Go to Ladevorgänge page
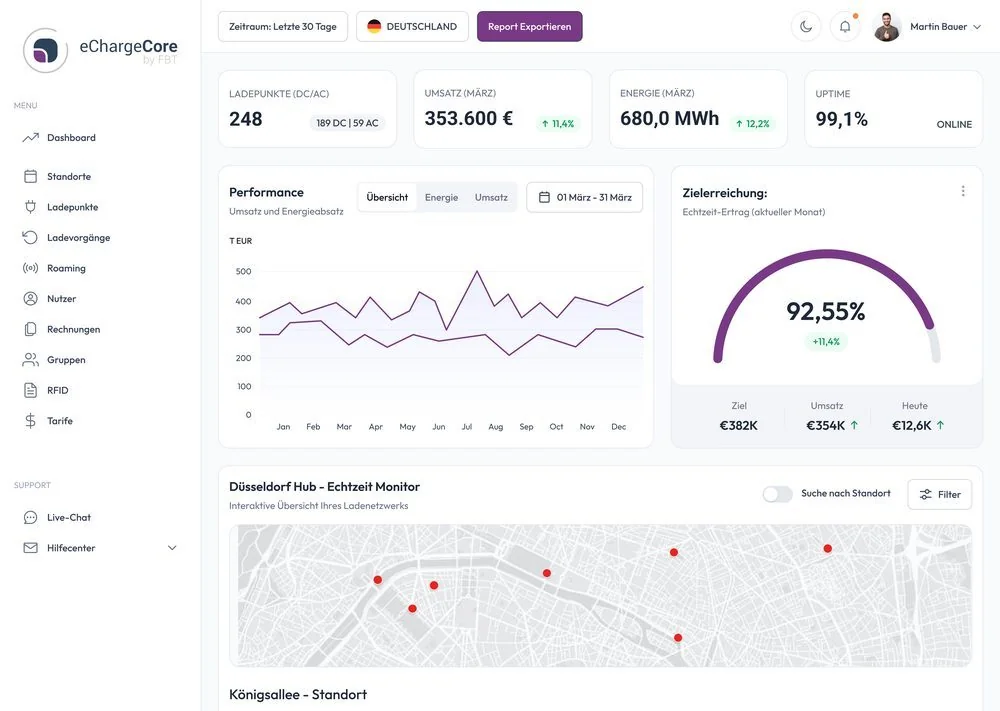This screenshot has height=711, width=1000. click(78, 238)
